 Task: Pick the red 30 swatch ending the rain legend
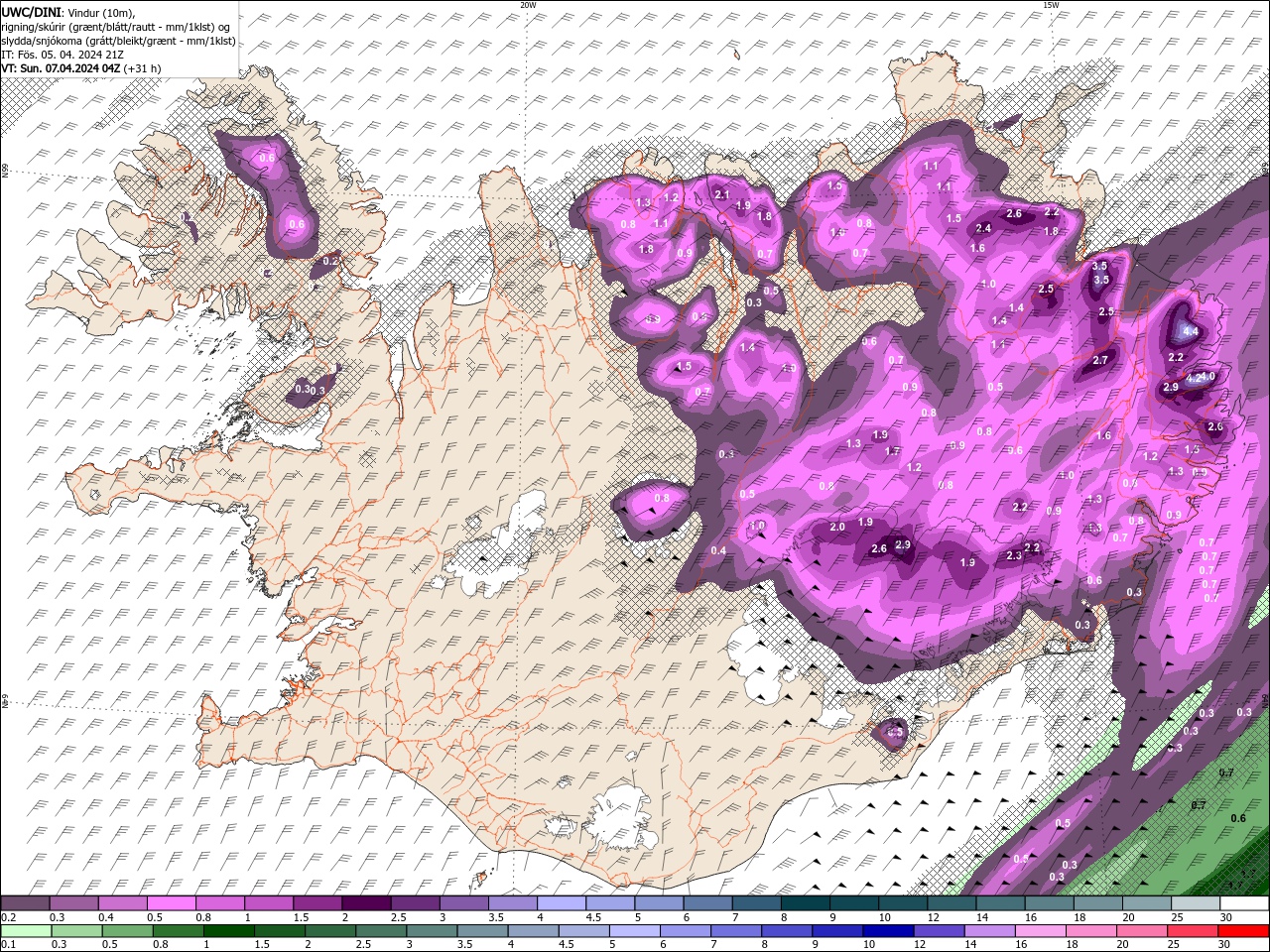pyautogui.click(x=1243, y=931)
